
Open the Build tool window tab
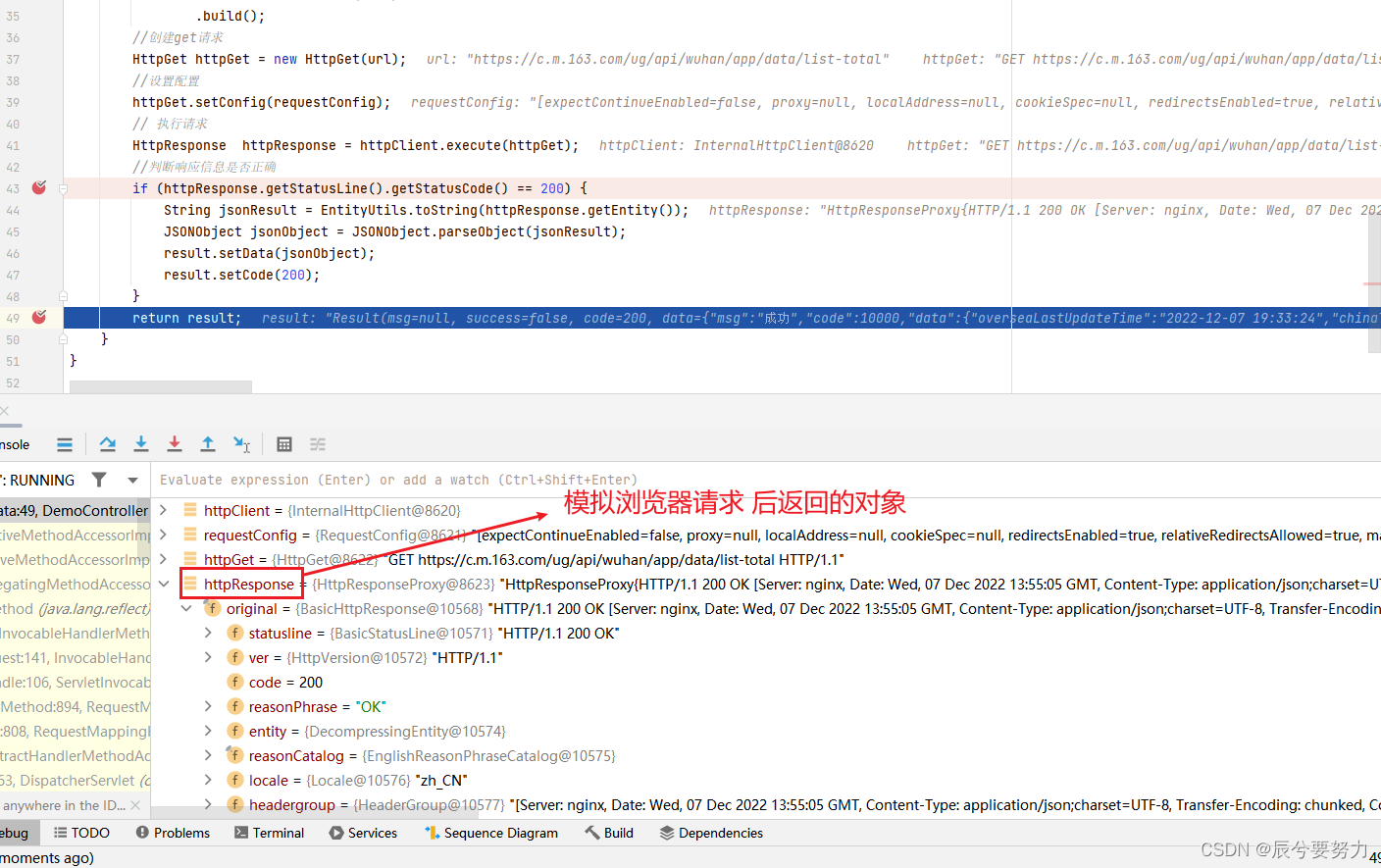[x=609, y=833]
